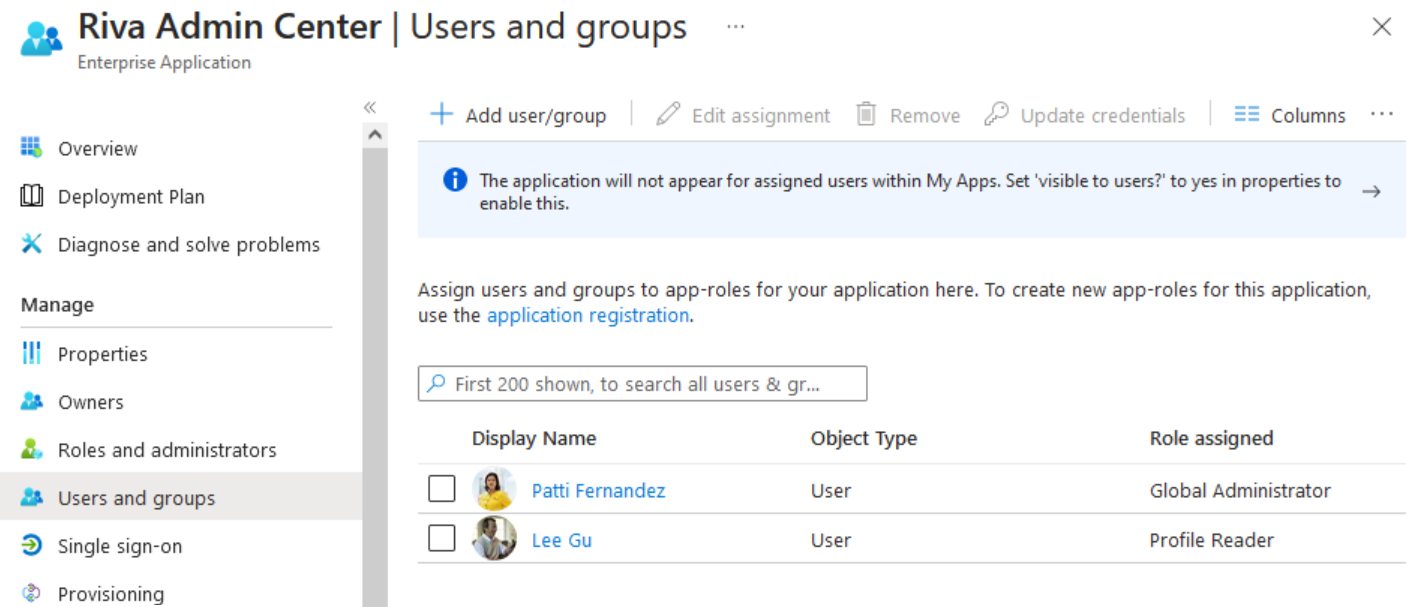The width and height of the screenshot is (1420, 607).
Task: Sort by Role assigned column header
Action: (x=1211, y=438)
